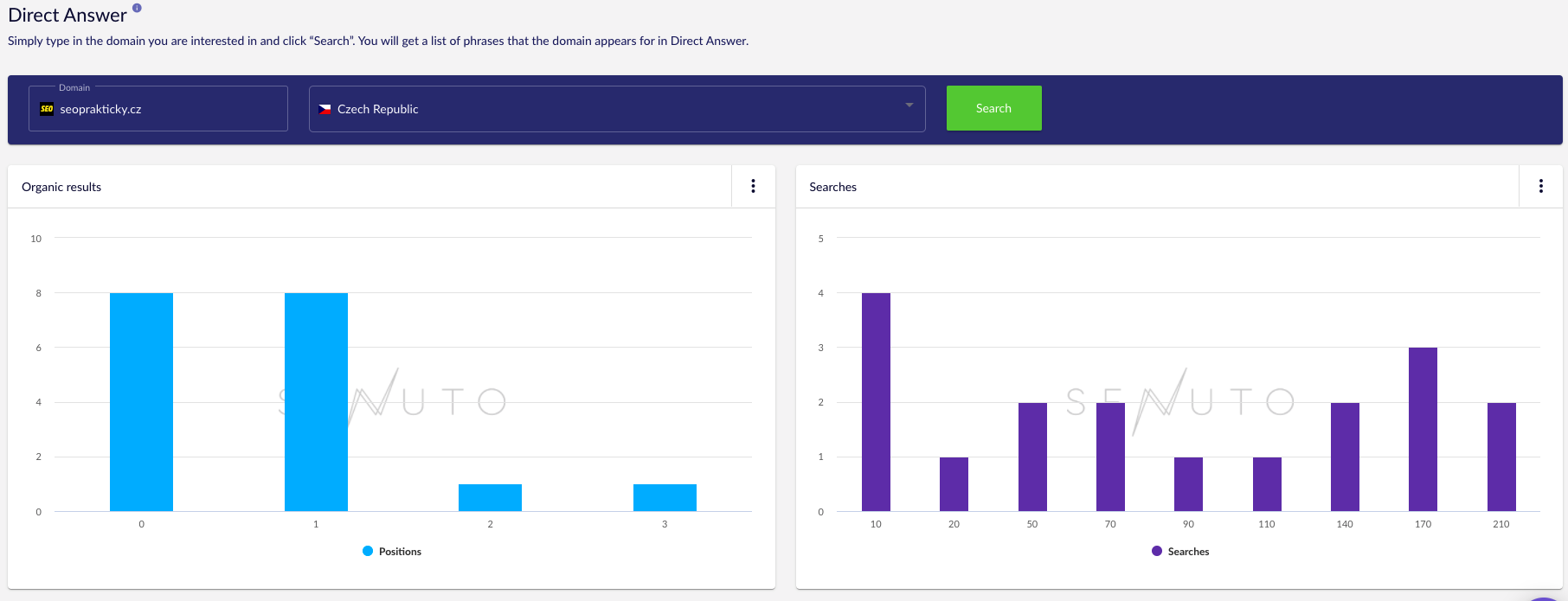Click the Direct Answer page heading

pyautogui.click(x=67, y=15)
